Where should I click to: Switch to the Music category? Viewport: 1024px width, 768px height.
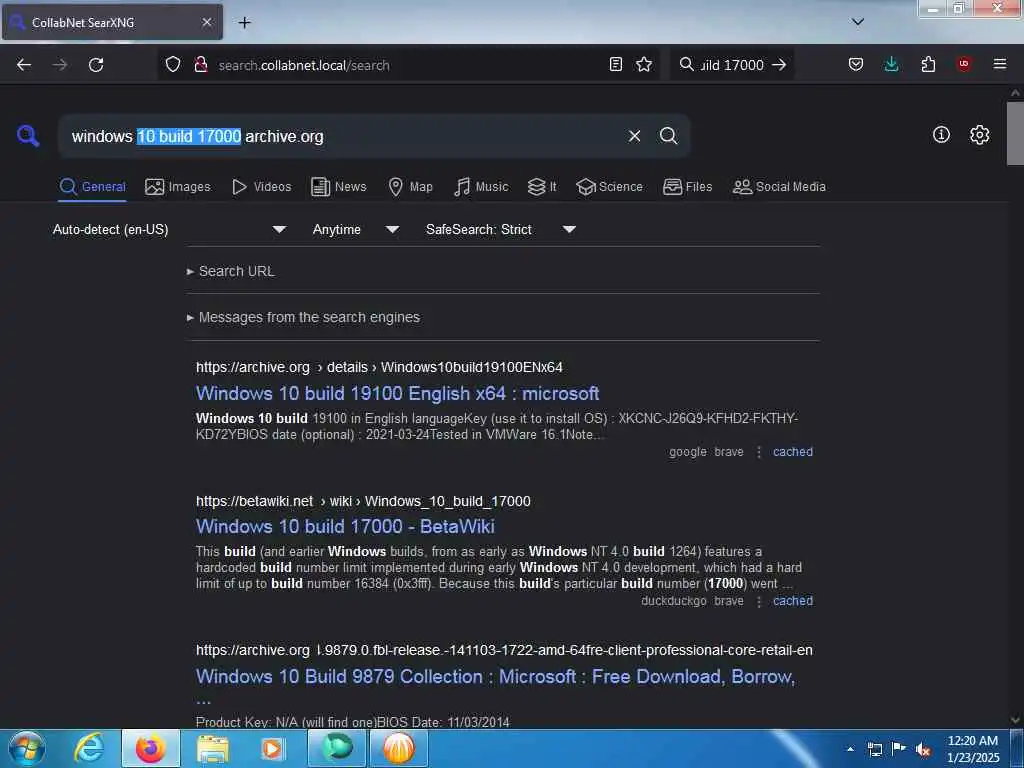pos(481,187)
